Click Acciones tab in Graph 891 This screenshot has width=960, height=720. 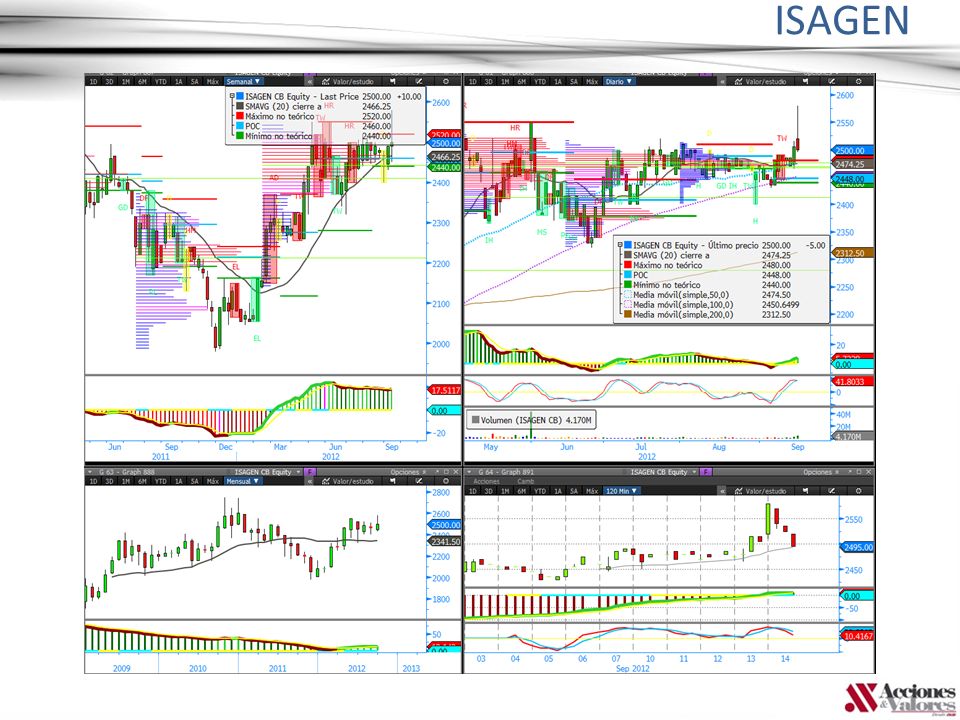[486, 481]
